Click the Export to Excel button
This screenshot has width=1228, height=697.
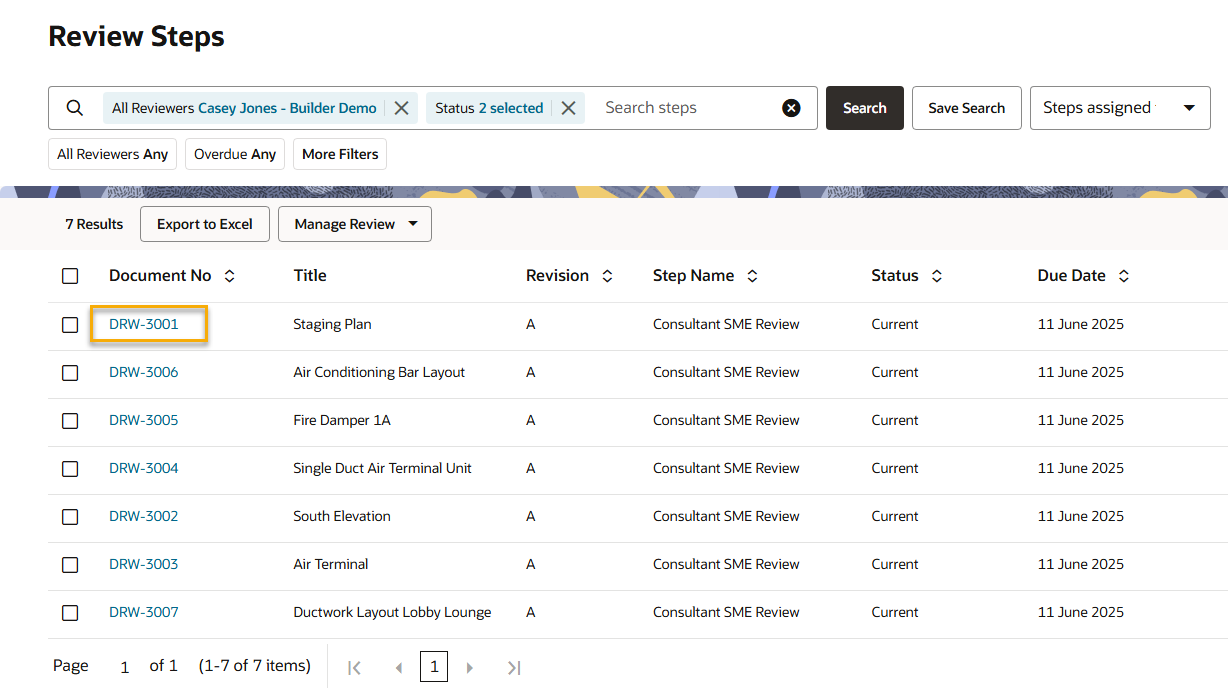coord(205,224)
